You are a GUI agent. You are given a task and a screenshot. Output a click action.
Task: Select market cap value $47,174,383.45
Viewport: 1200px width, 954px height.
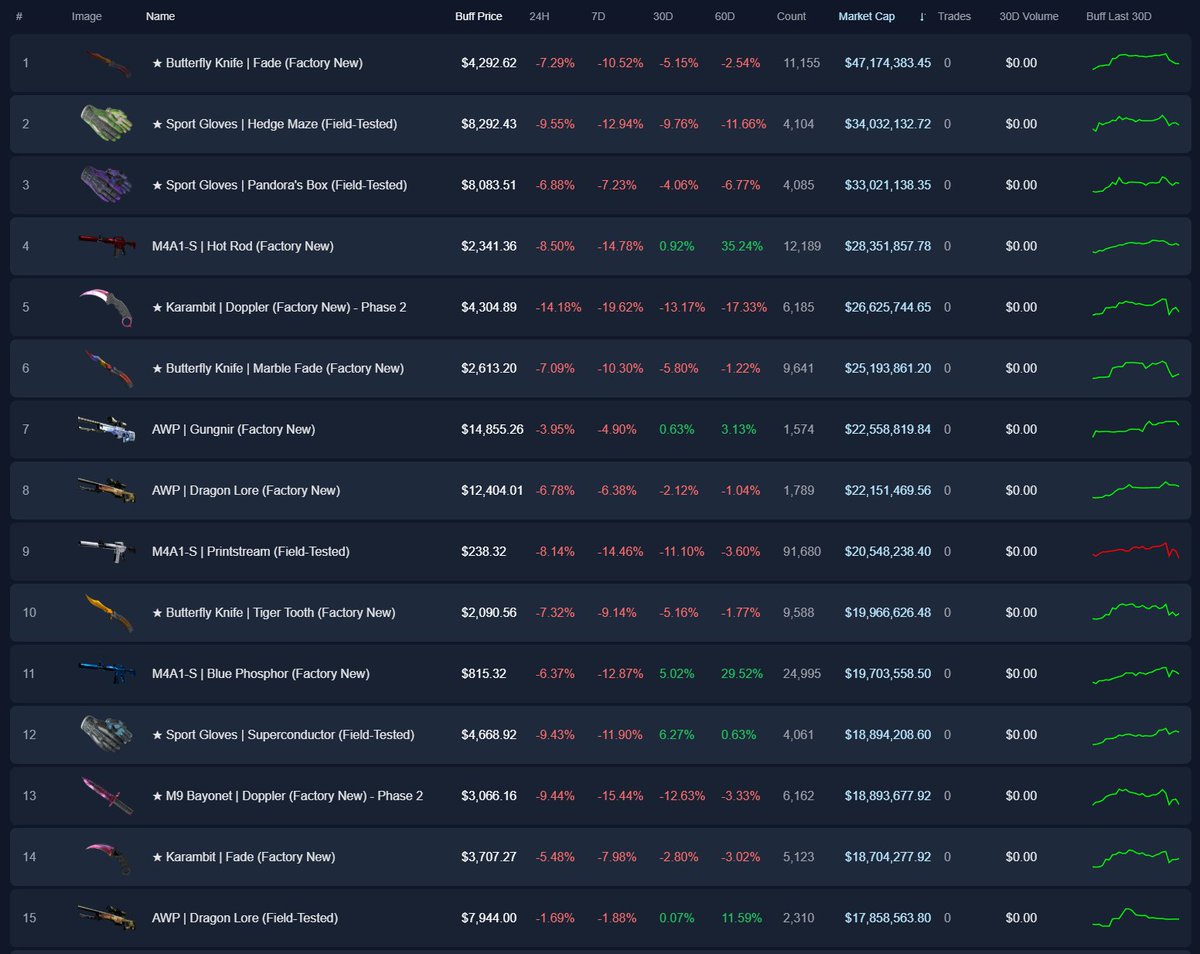coord(888,63)
